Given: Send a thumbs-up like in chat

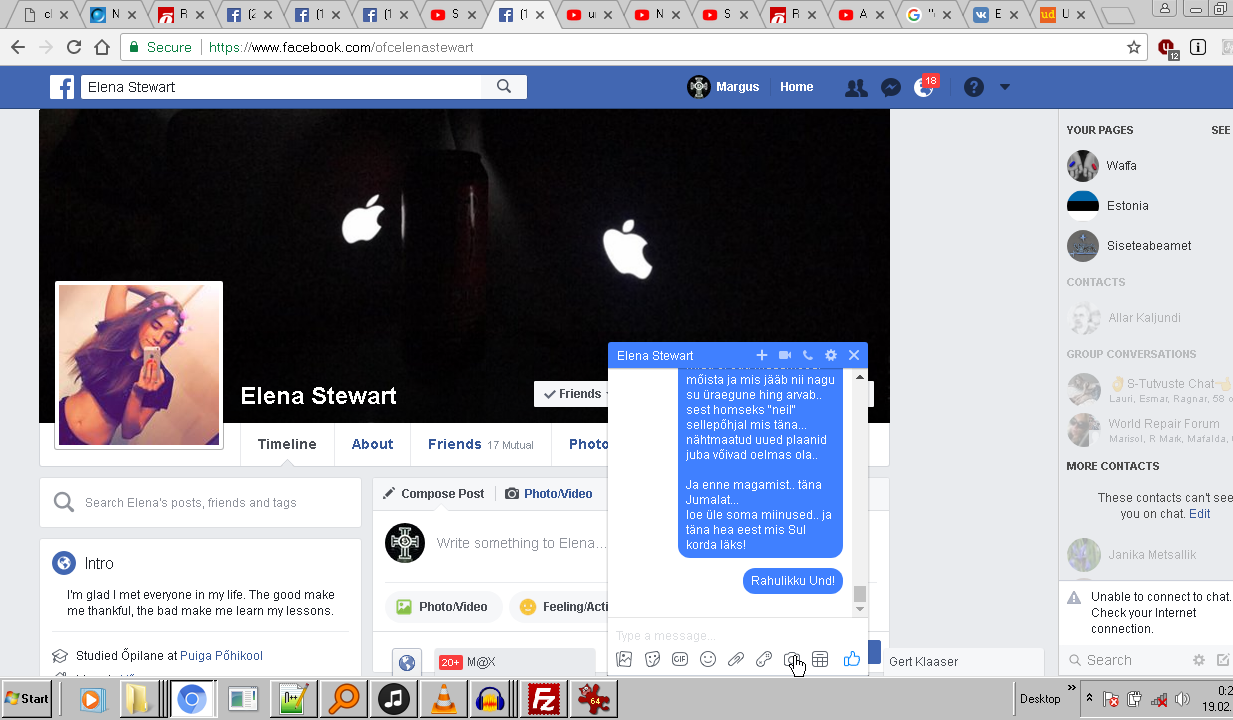Looking at the screenshot, I should tap(852, 659).
